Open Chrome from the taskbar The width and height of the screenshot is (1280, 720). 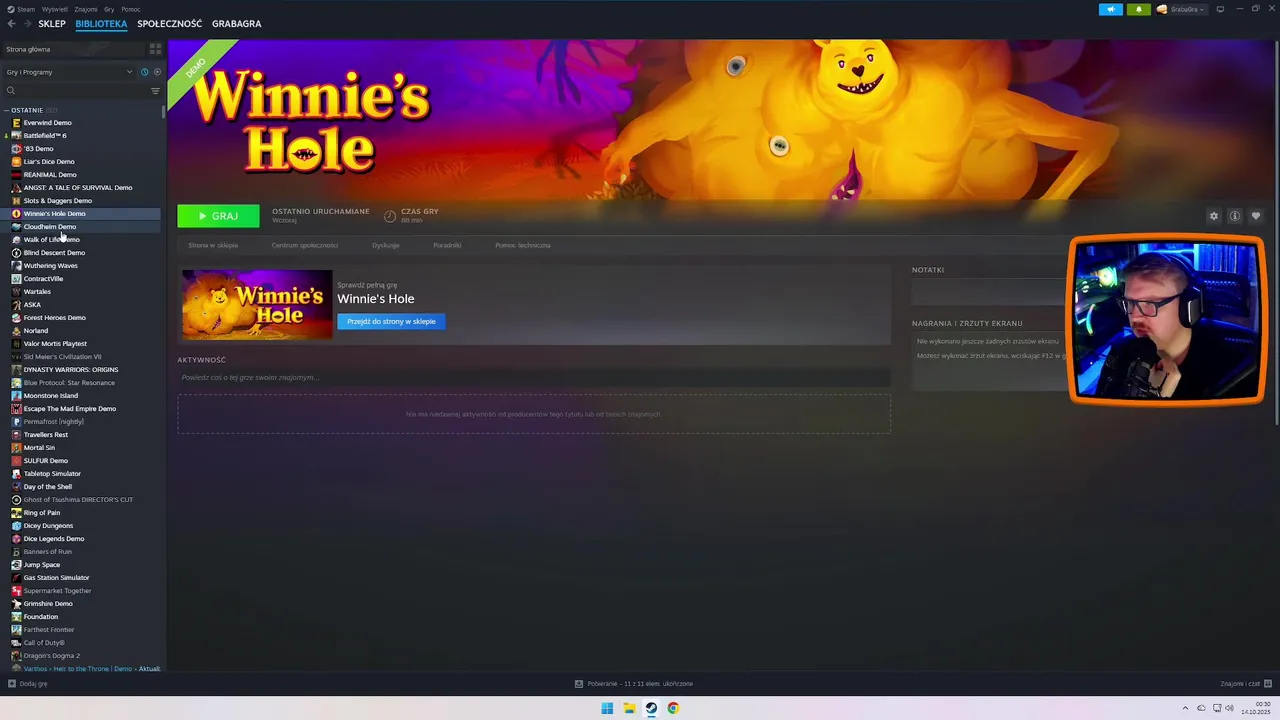click(x=673, y=708)
